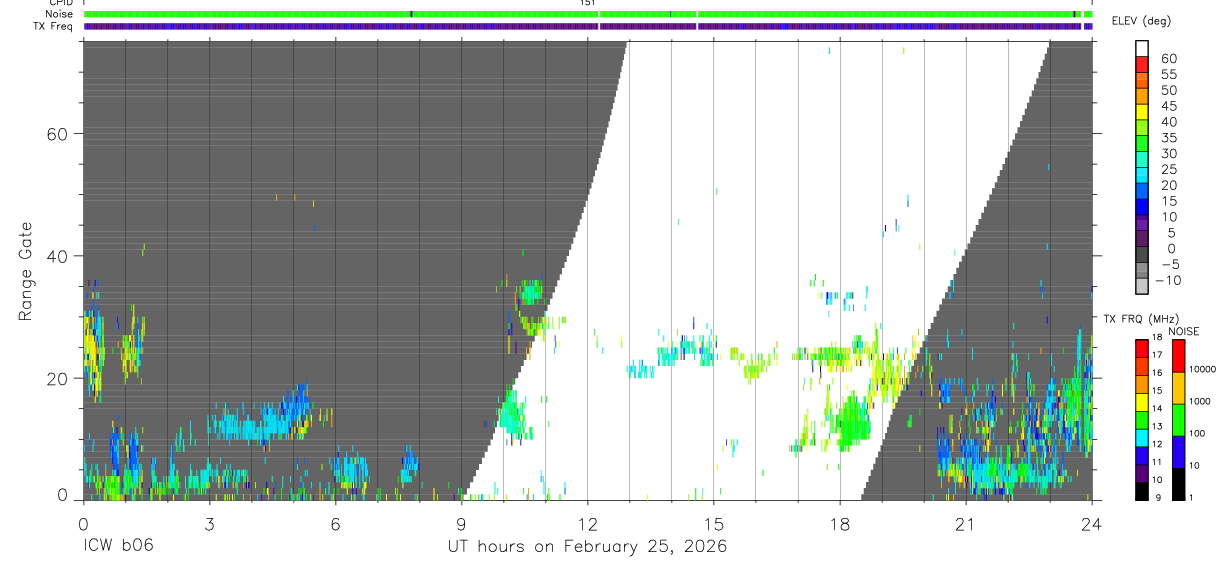The image size is (1228, 567).
Task: Click the 'ICW b06' radar beam label
Action: point(117,547)
